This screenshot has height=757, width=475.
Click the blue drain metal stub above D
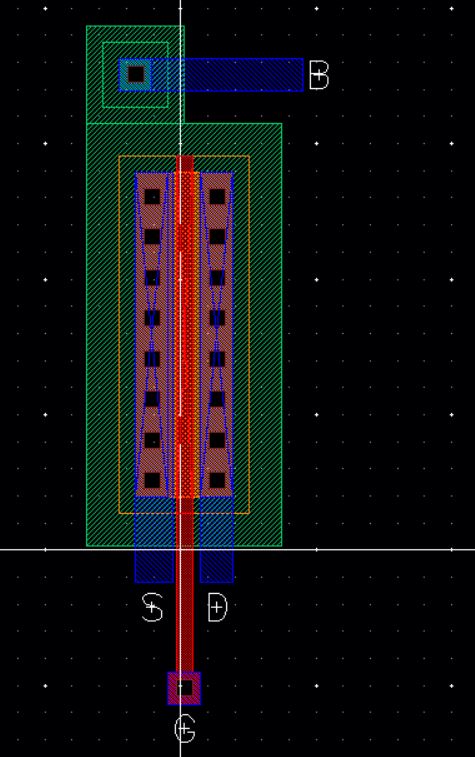(x=217, y=540)
